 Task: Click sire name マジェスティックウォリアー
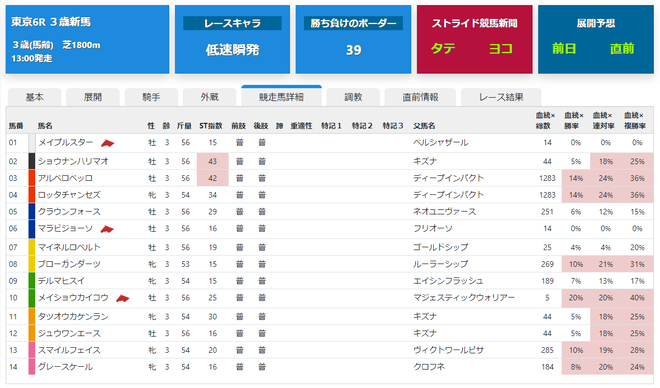click(464, 298)
